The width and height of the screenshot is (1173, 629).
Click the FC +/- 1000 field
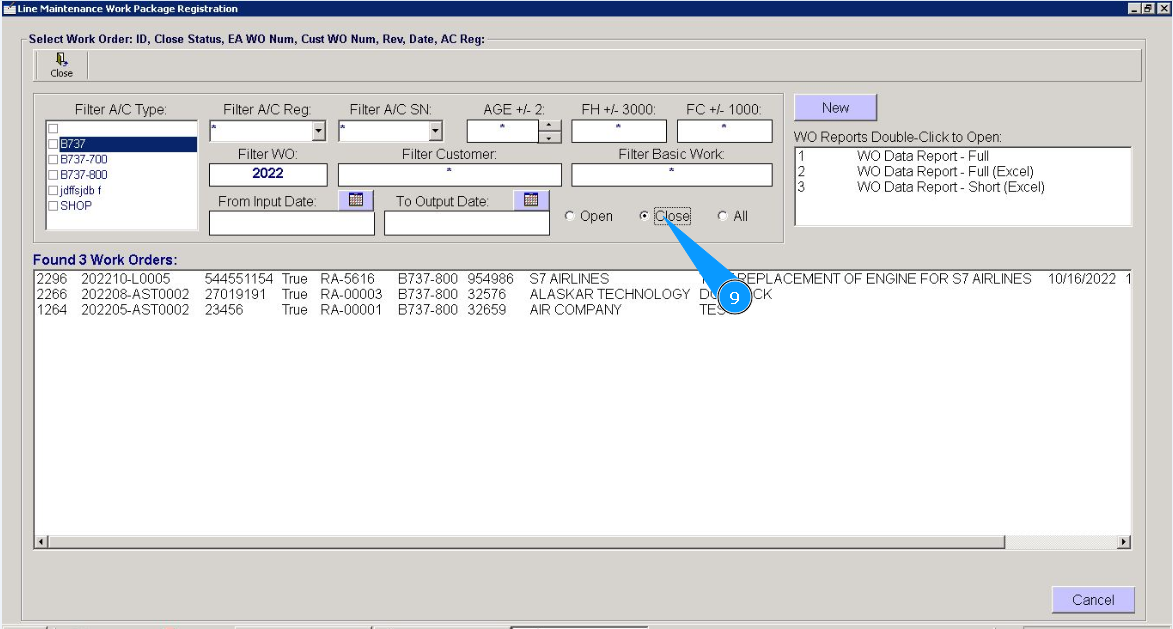click(x=724, y=131)
